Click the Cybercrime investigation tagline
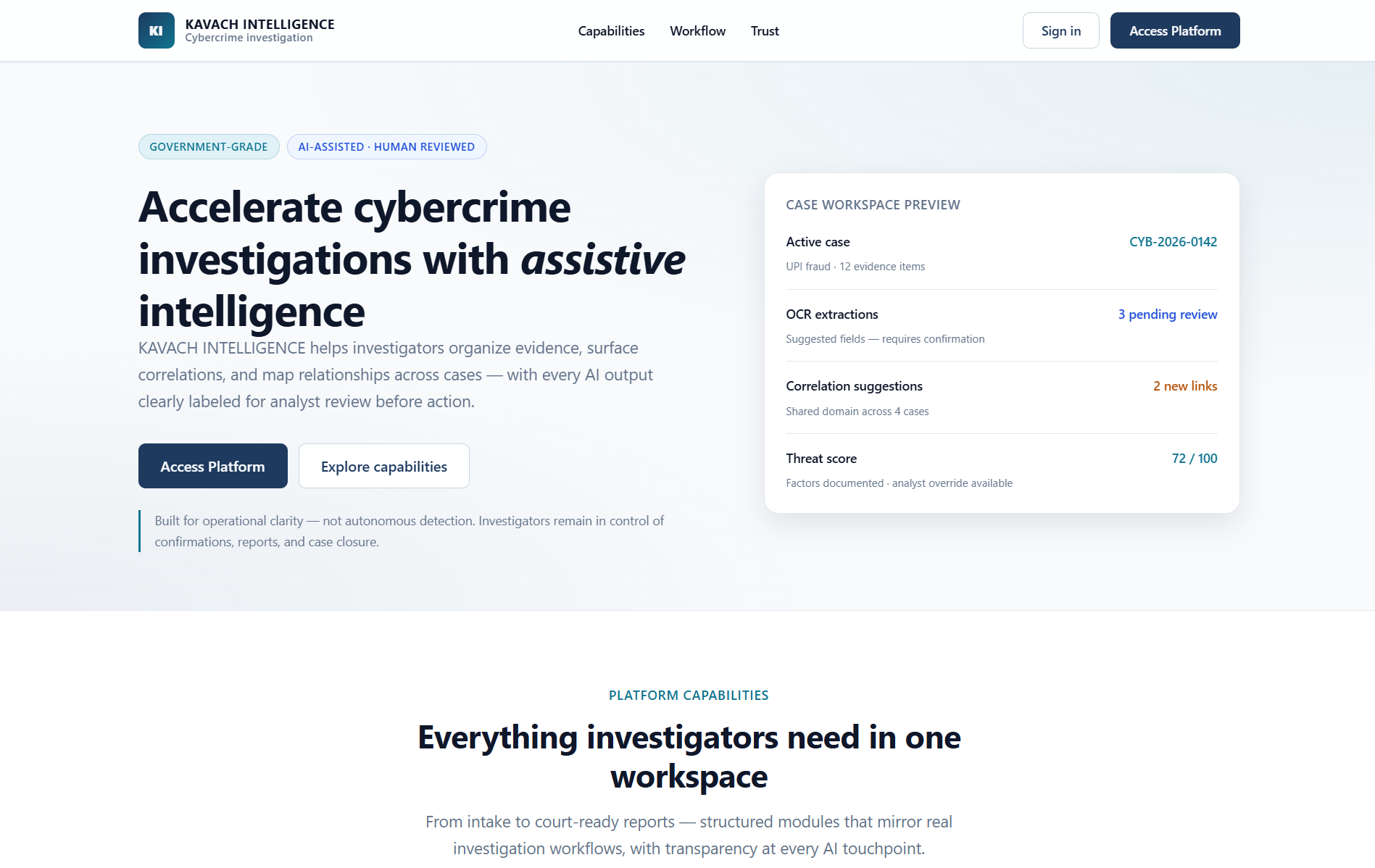Screen dimensions: 1375x868 point(249,38)
